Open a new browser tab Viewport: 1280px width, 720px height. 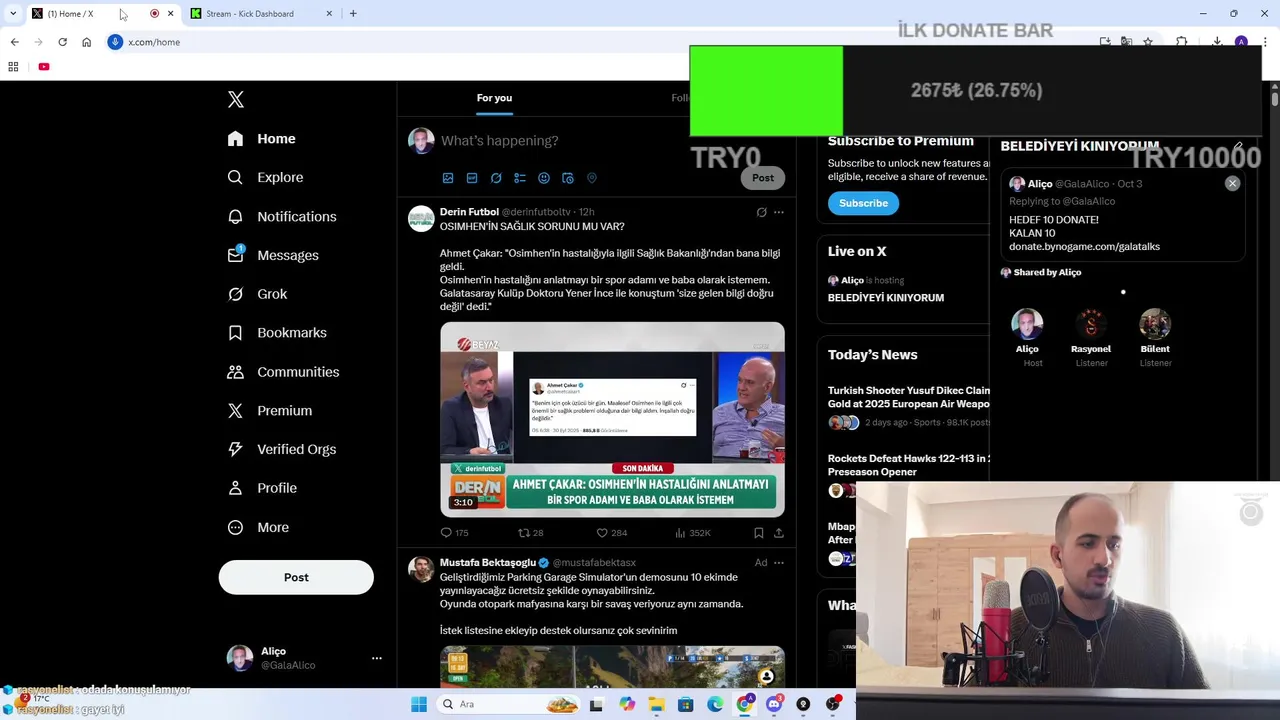point(353,14)
